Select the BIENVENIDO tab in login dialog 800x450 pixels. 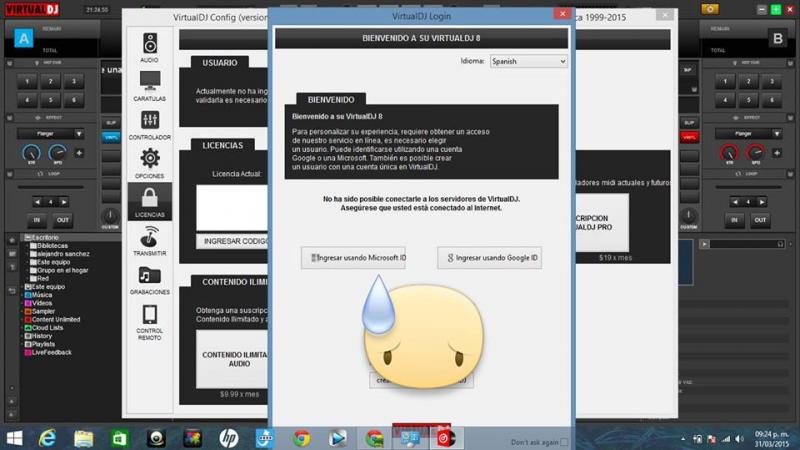[x=331, y=99]
